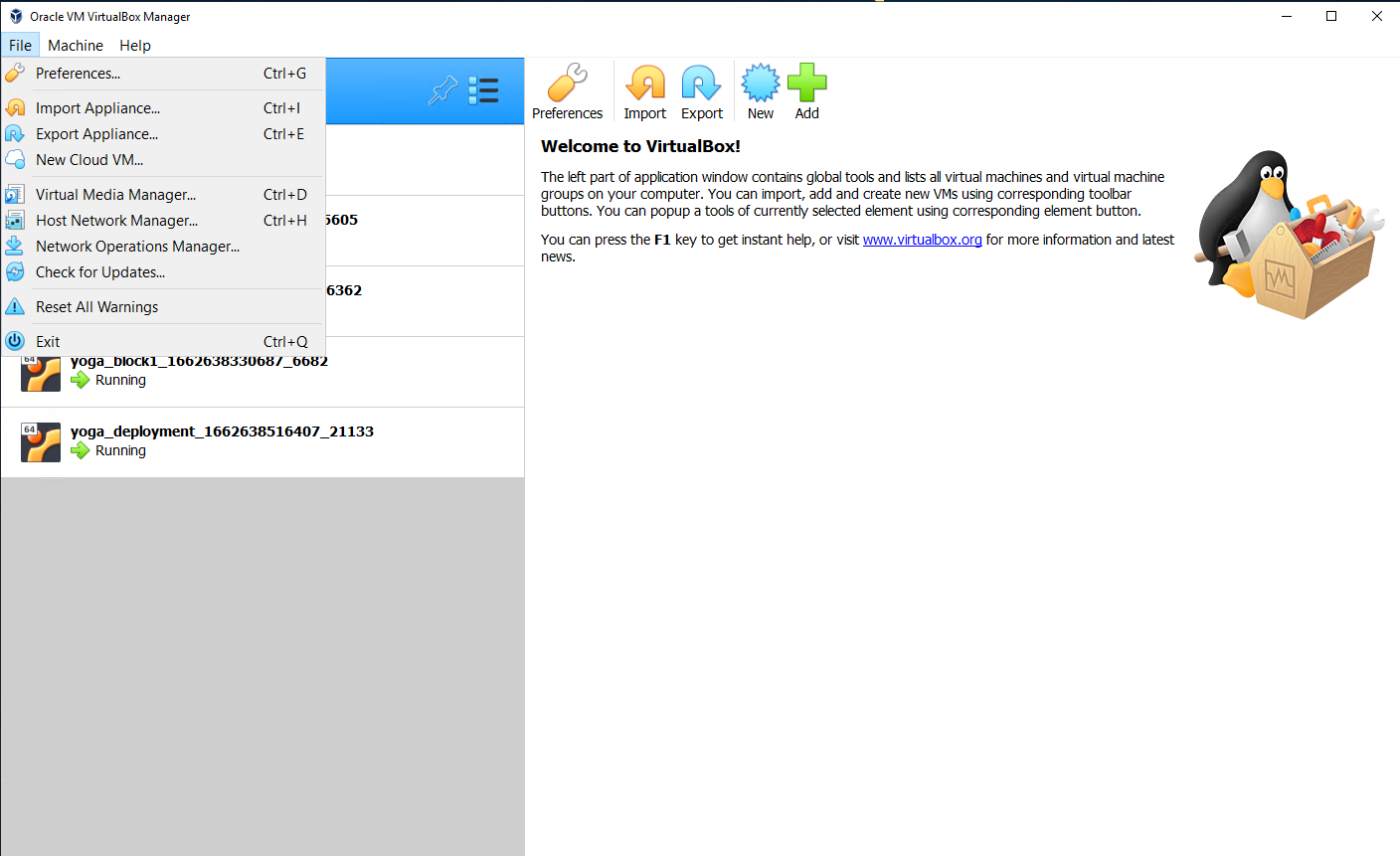Create a VM with the New toolbar button
This screenshot has height=856, width=1400.
tap(761, 92)
